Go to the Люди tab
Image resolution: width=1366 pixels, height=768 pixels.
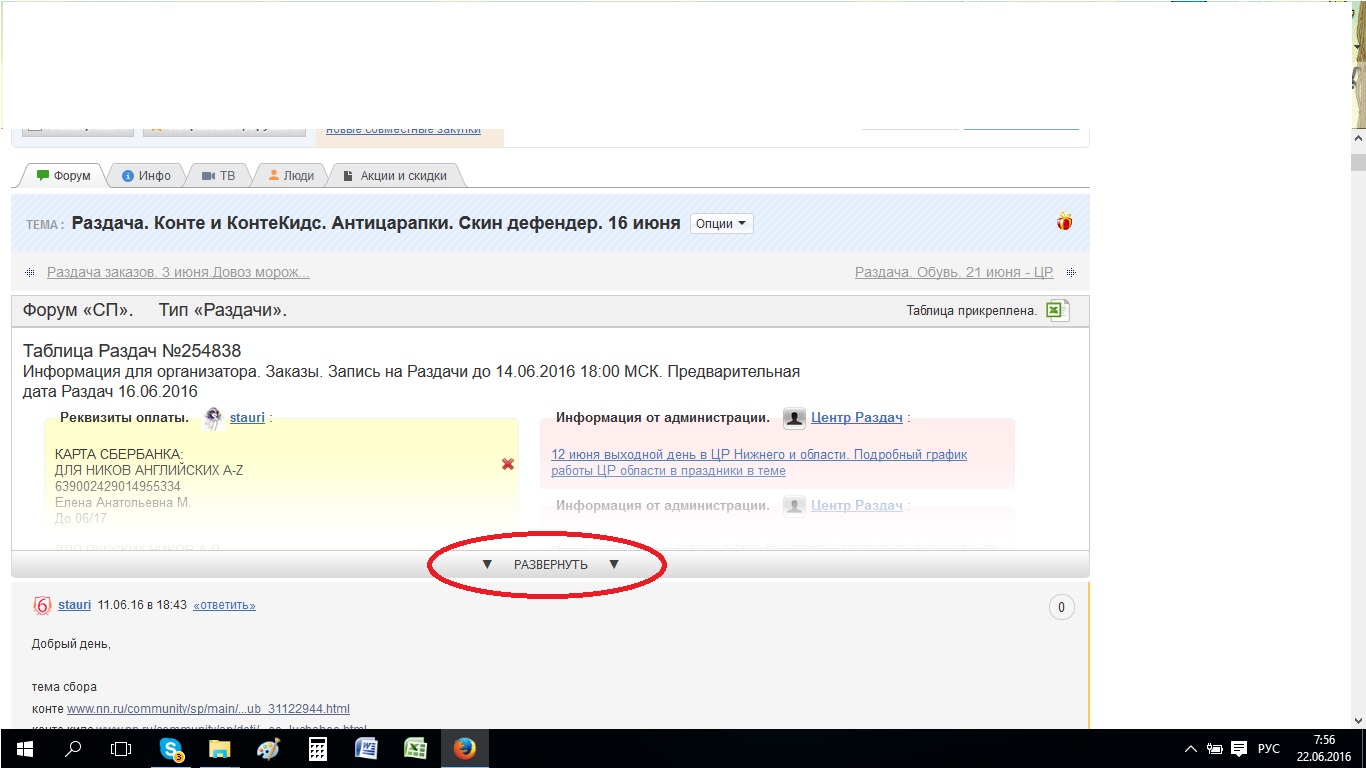pos(291,176)
